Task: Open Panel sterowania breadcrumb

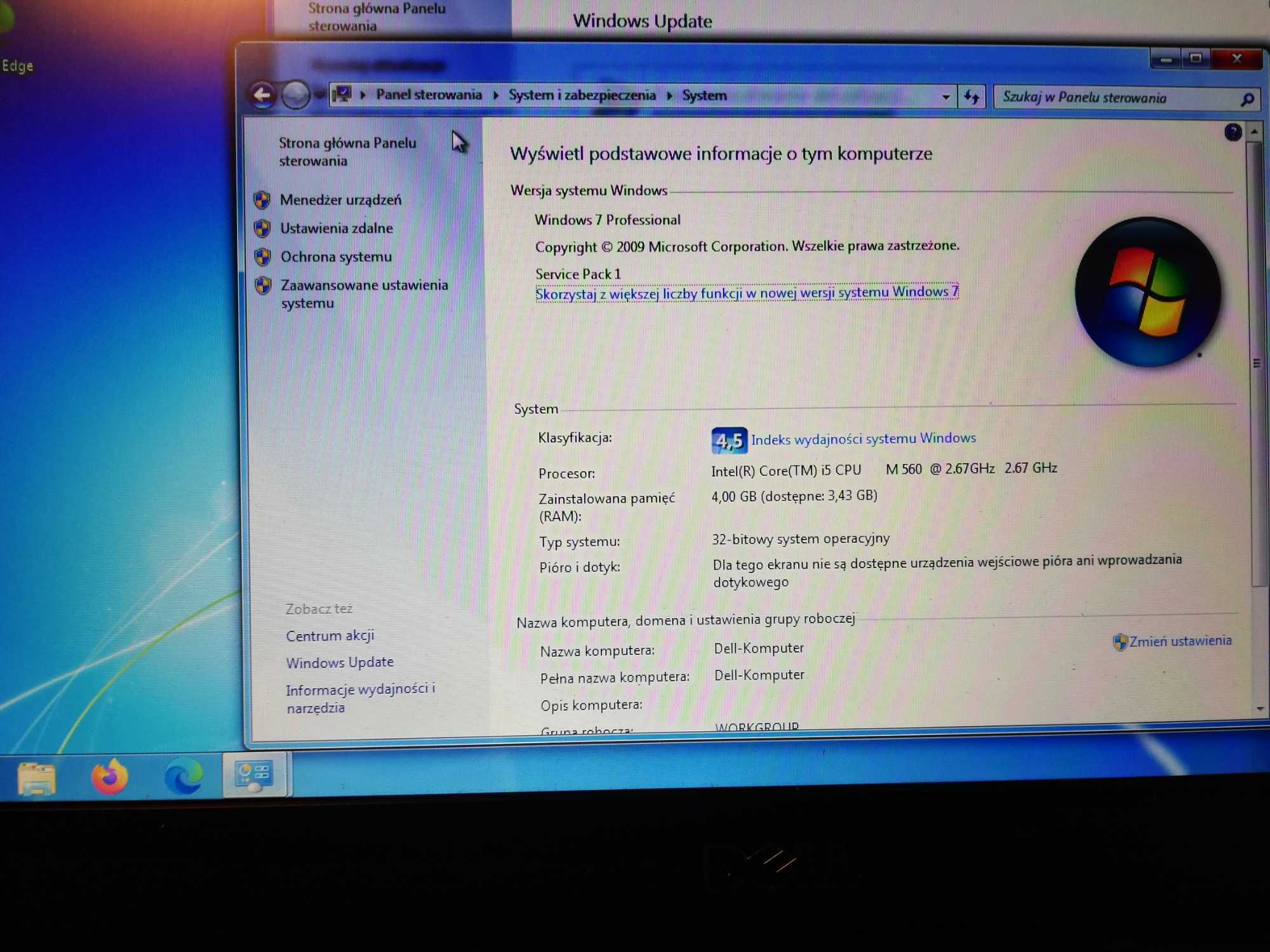Action: 429,95
